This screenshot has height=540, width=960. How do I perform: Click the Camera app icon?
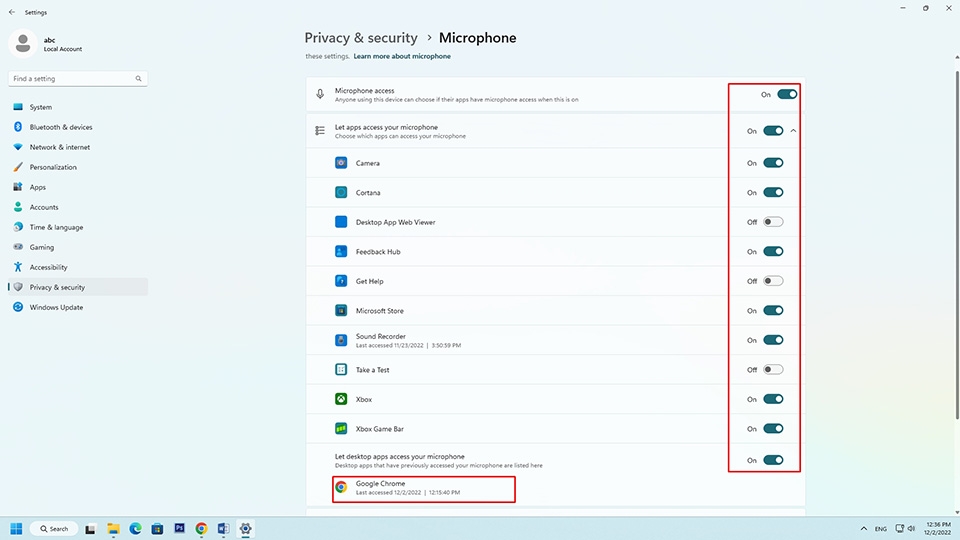click(x=341, y=163)
